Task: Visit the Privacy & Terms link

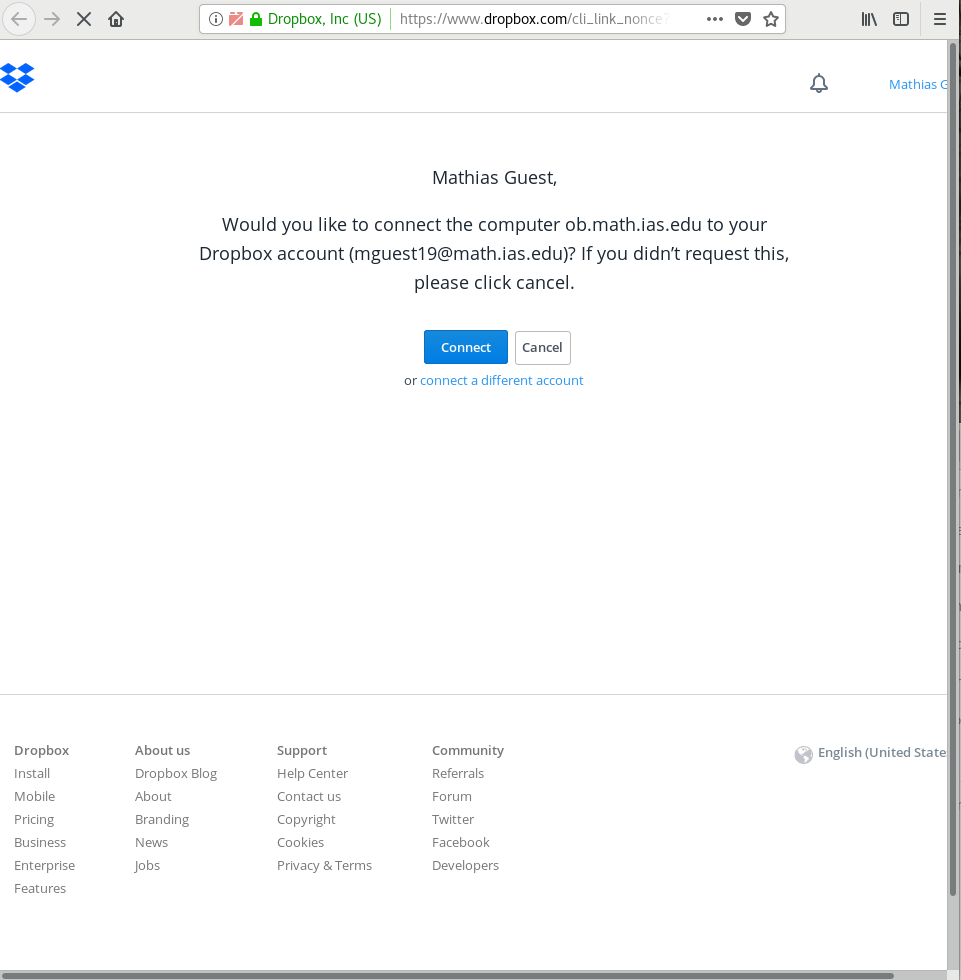Action: (324, 865)
